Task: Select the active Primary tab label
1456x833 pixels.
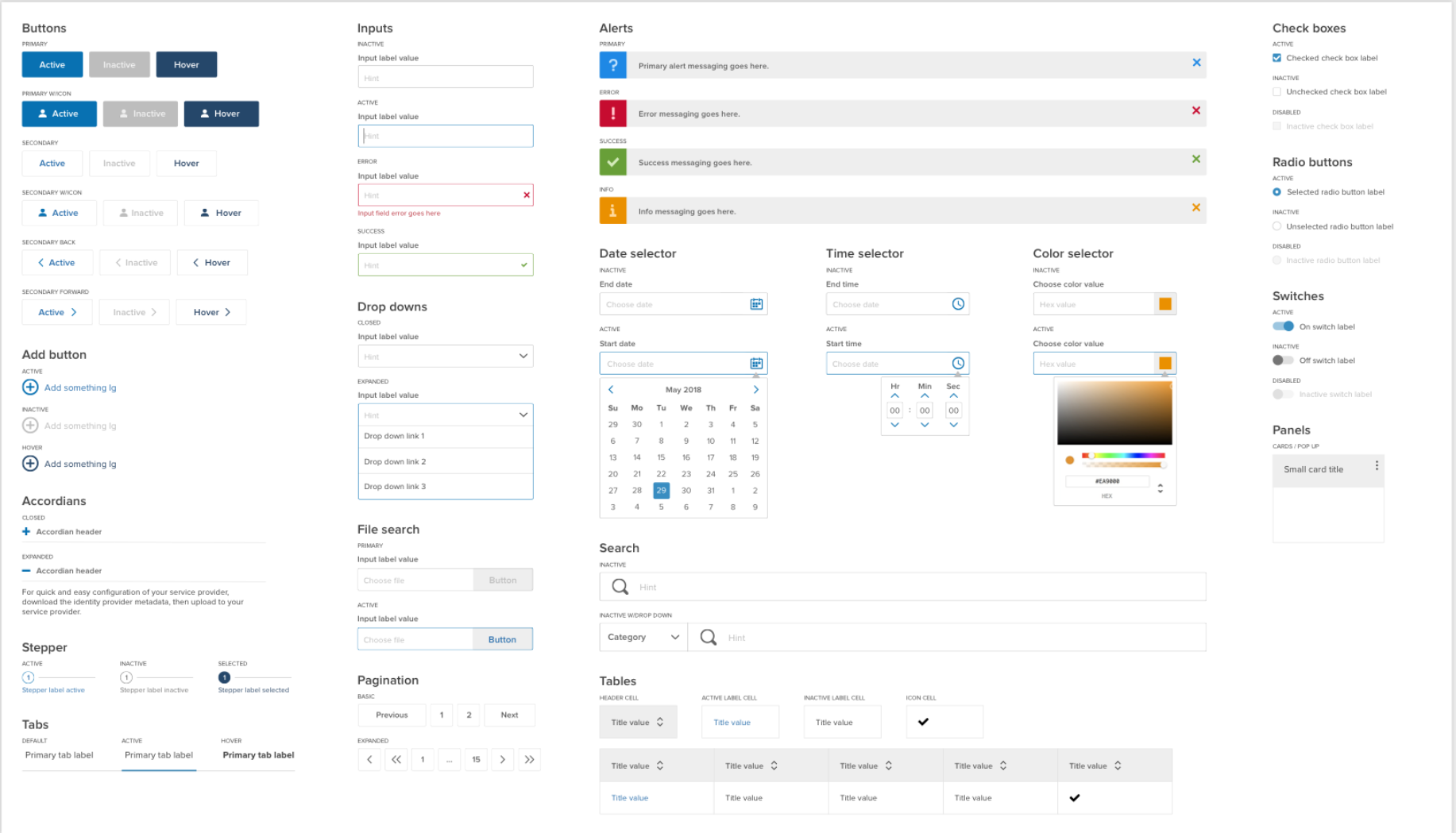Action: coord(159,755)
